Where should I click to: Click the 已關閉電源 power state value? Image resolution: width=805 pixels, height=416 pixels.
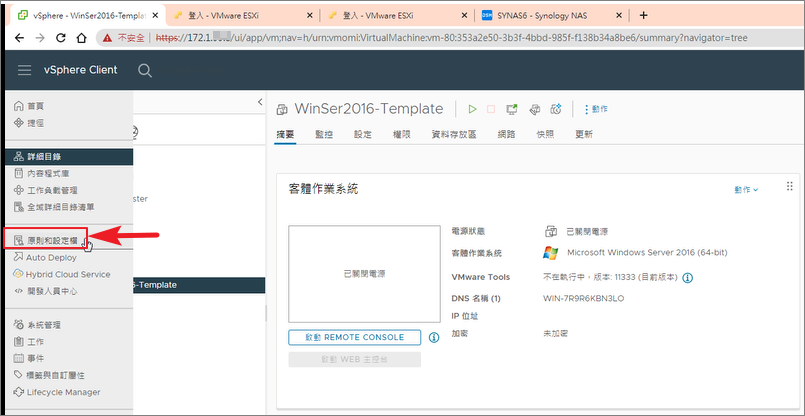[x=587, y=232]
